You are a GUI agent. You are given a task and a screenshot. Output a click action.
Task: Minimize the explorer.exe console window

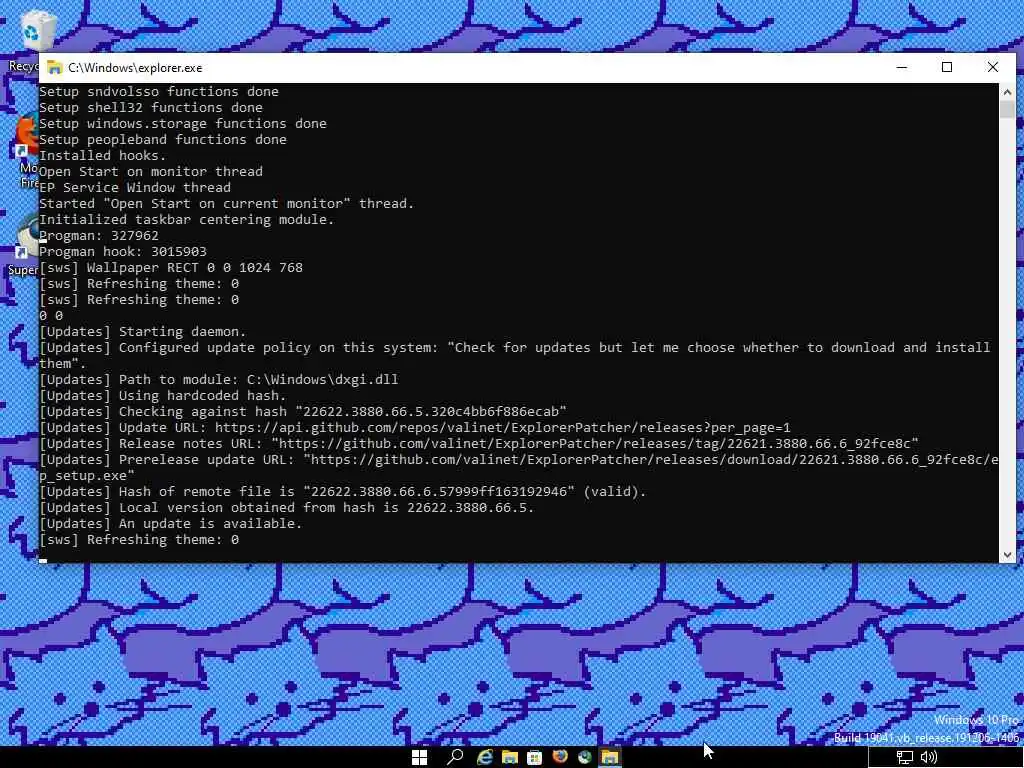click(902, 67)
